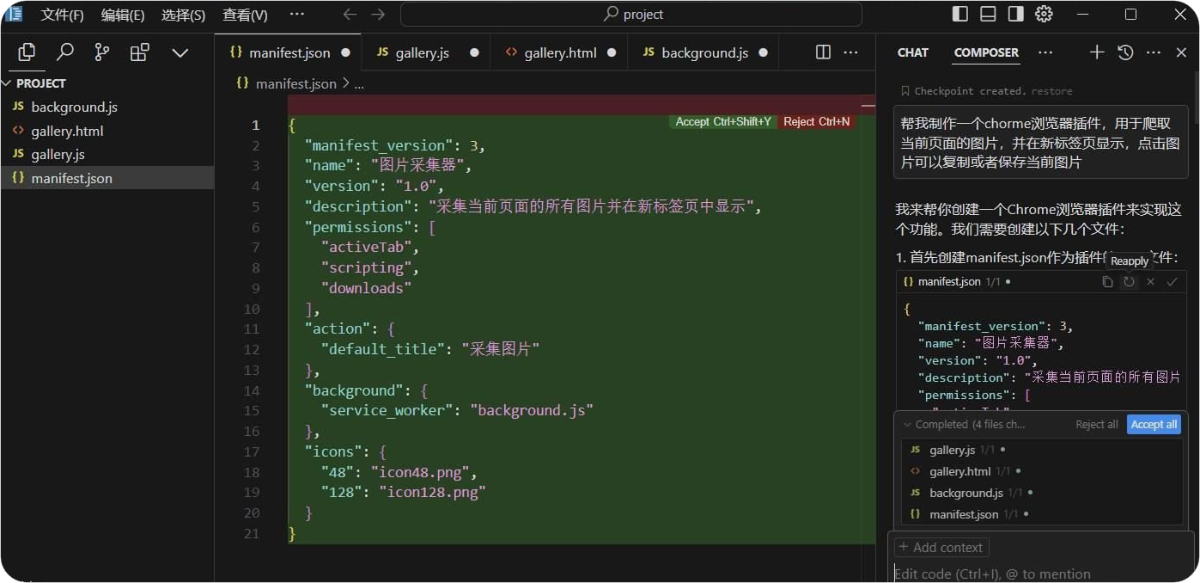The image size is (1200, 583).
Task: Accept the manifest.json code block with checkmark
Action: [x=1172, y=282]
